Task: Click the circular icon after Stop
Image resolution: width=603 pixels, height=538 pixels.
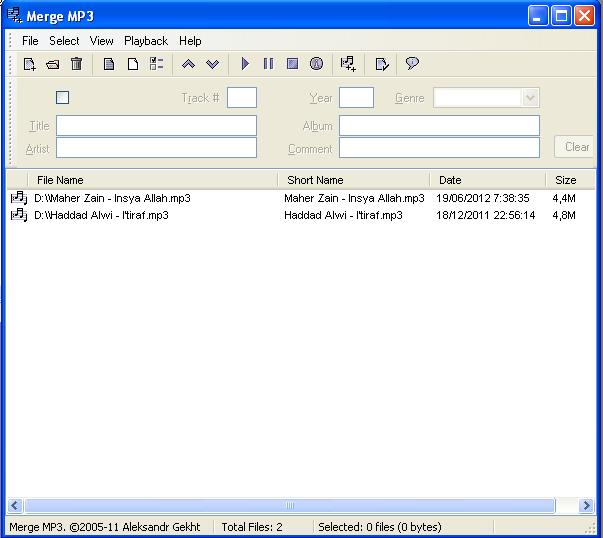Action: (316, 63)
